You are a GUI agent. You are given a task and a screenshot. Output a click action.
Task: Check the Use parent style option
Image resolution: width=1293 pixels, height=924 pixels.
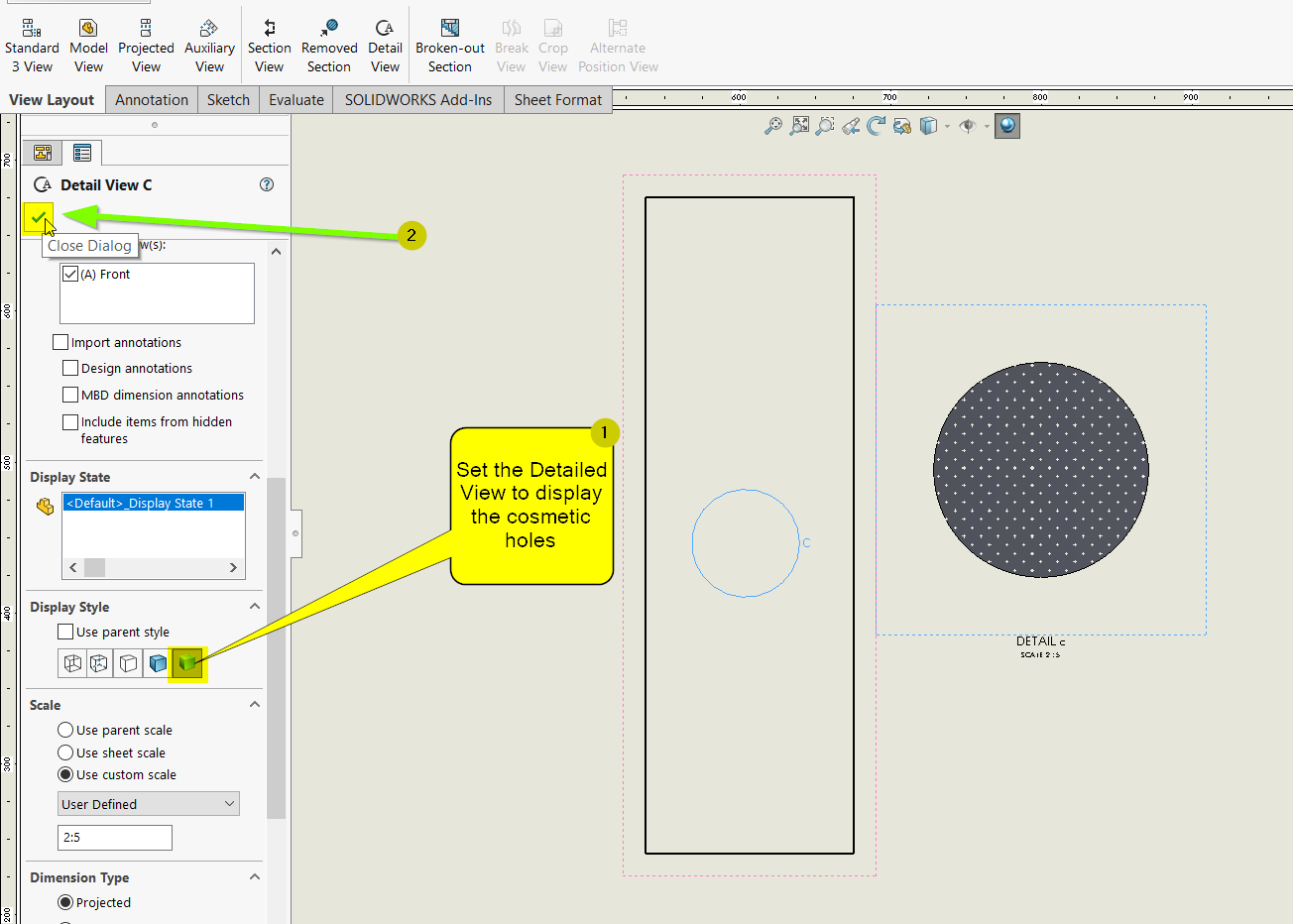click(x=66, y=632)
